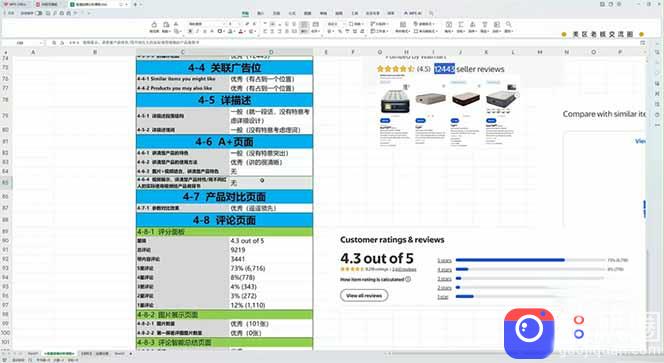Image resolution: width=664 pixels, height=363 pixels.
Task: Expand the formula bar with corner icon
Action: click(x=642, y=43)
